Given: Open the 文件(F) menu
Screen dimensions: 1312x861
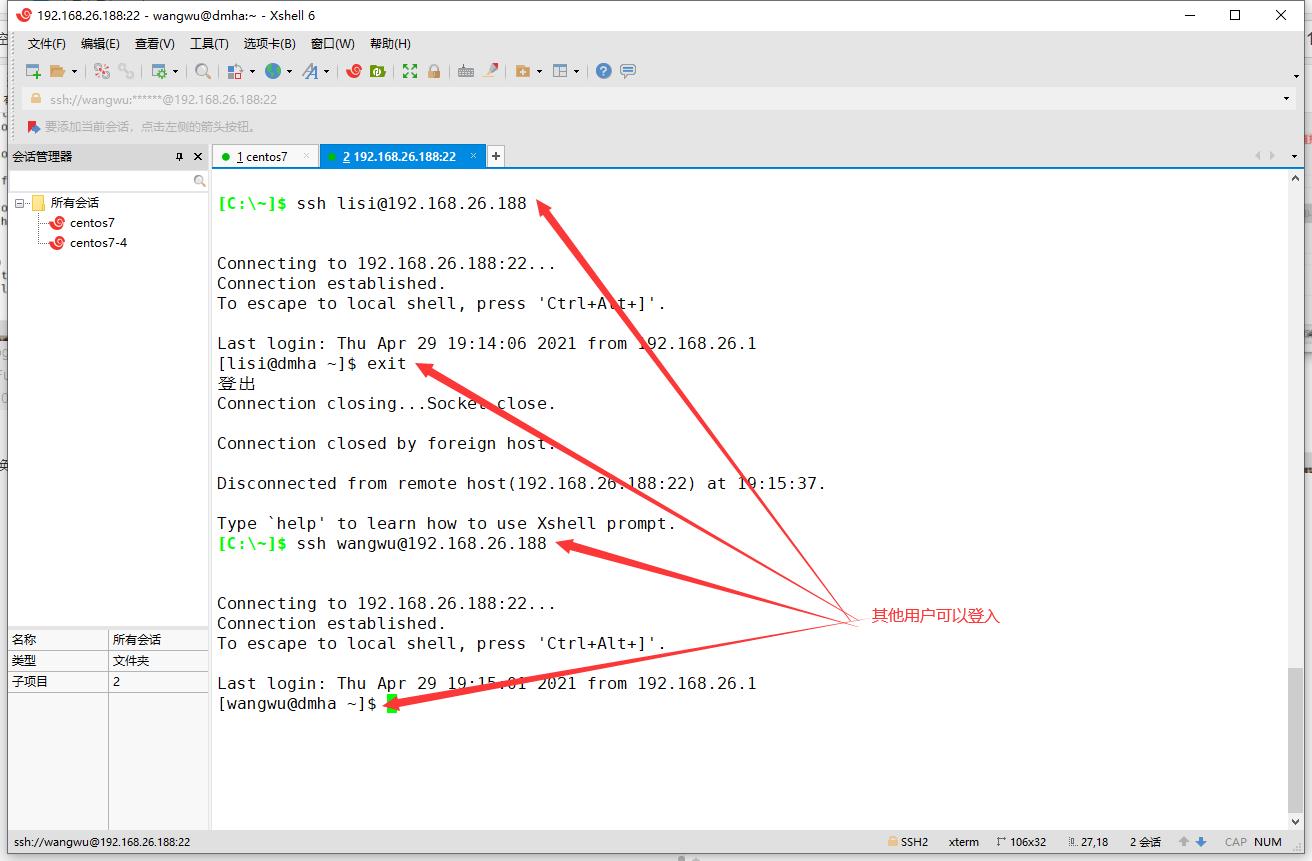Looking at the screenshot, I should [x=47, y=44].
